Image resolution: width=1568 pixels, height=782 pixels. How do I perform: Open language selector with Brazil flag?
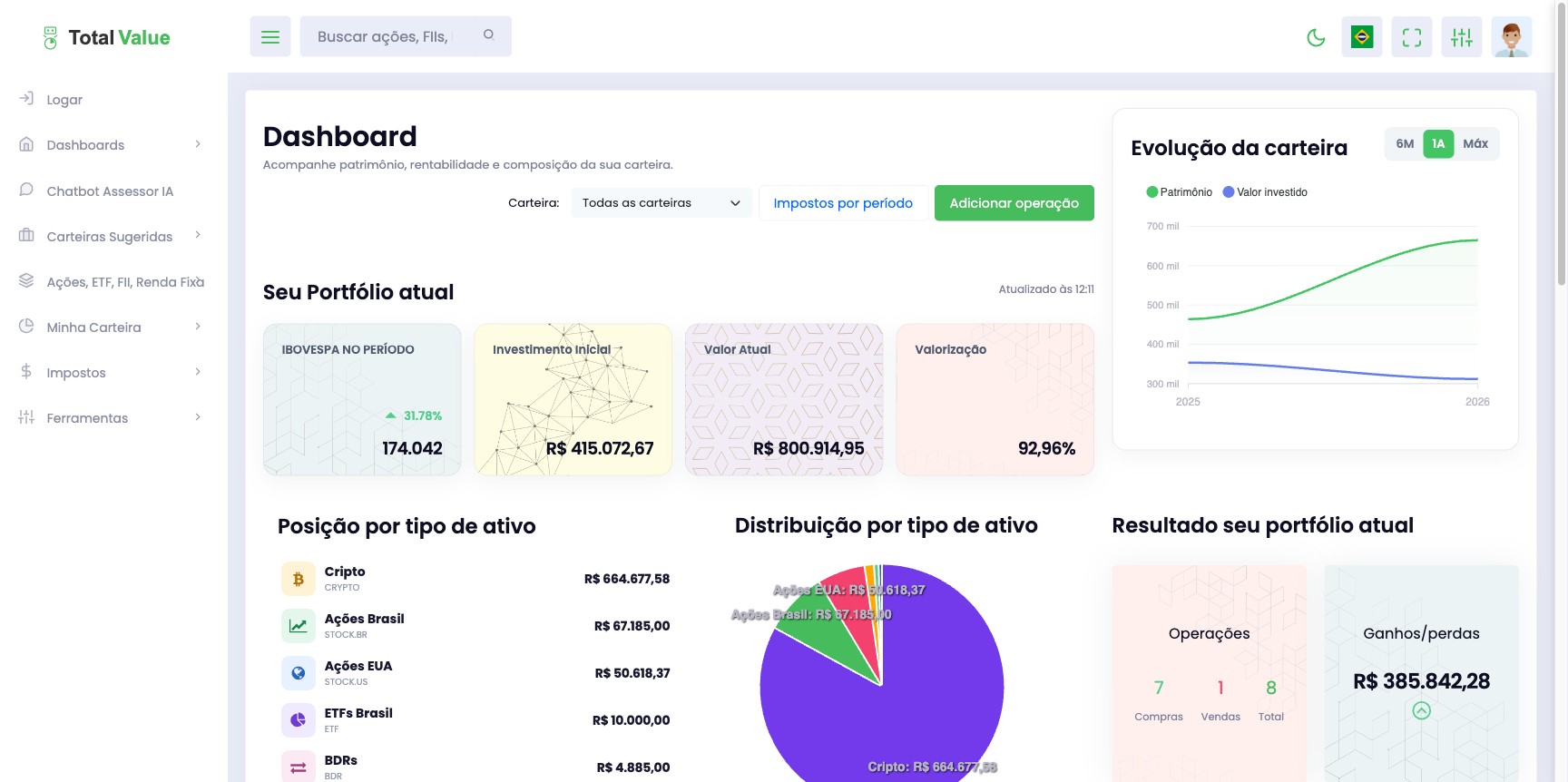tap(1362, 37)
